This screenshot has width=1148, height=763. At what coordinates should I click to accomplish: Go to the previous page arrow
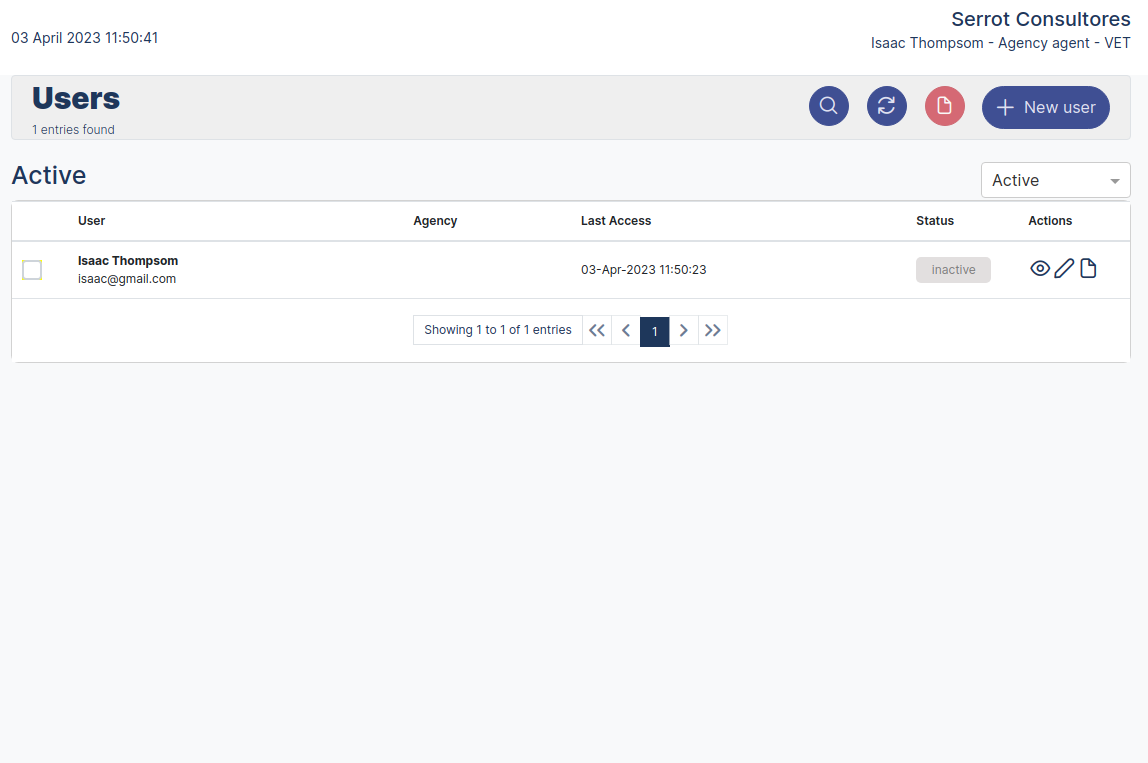click(626, 330)
